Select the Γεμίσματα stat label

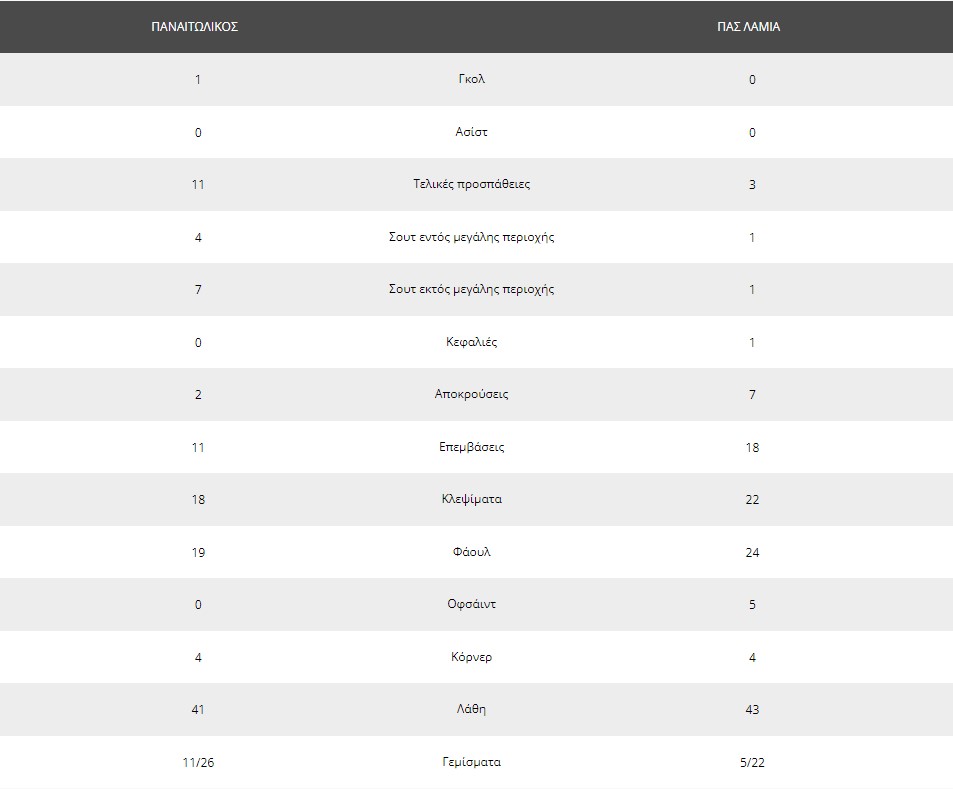[472, 762]
